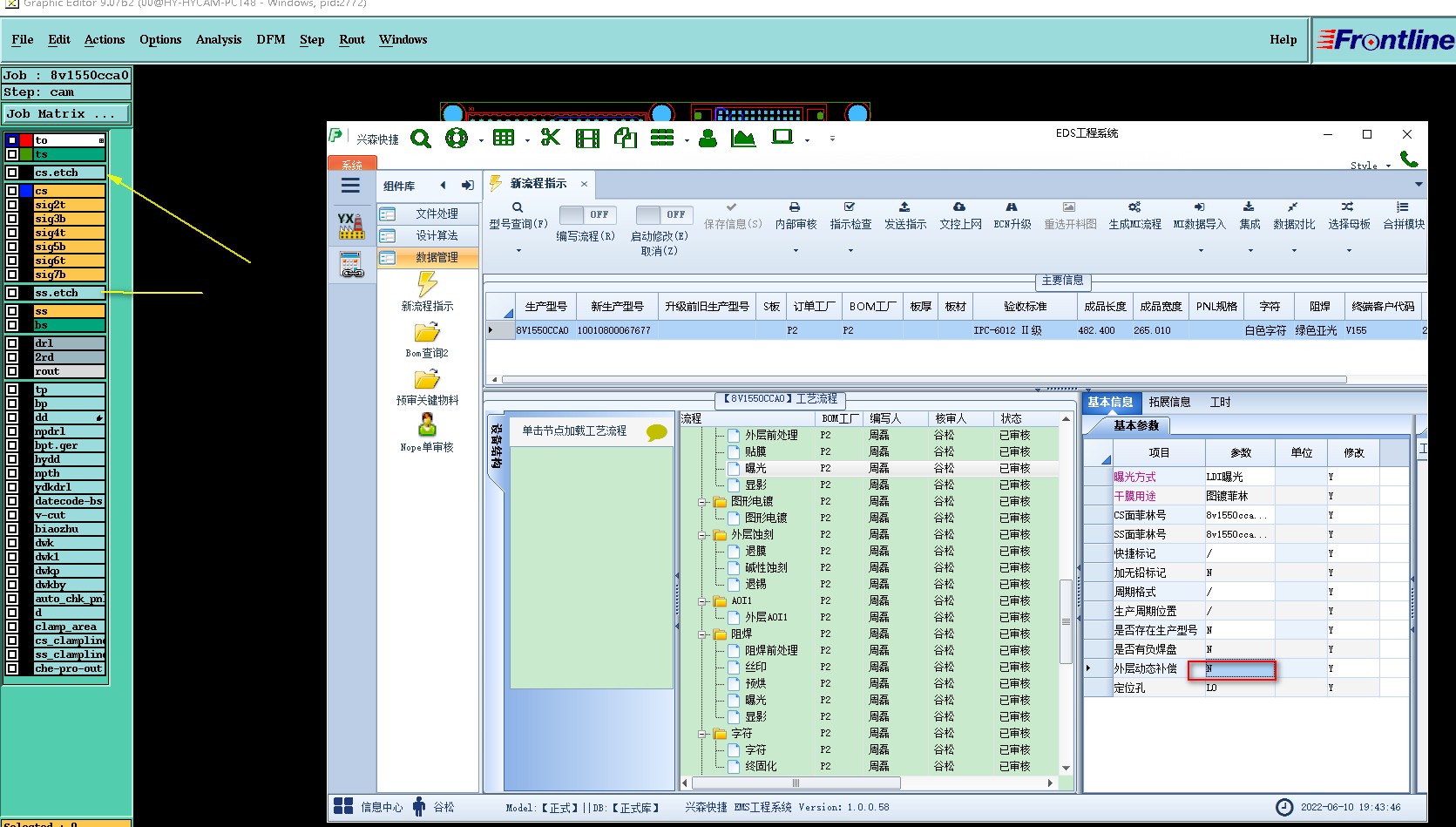The height and width of the screenshot is (827, 1456).
Task: Click 文控上网 cloud upload button
Action: (x=960, y=216)
